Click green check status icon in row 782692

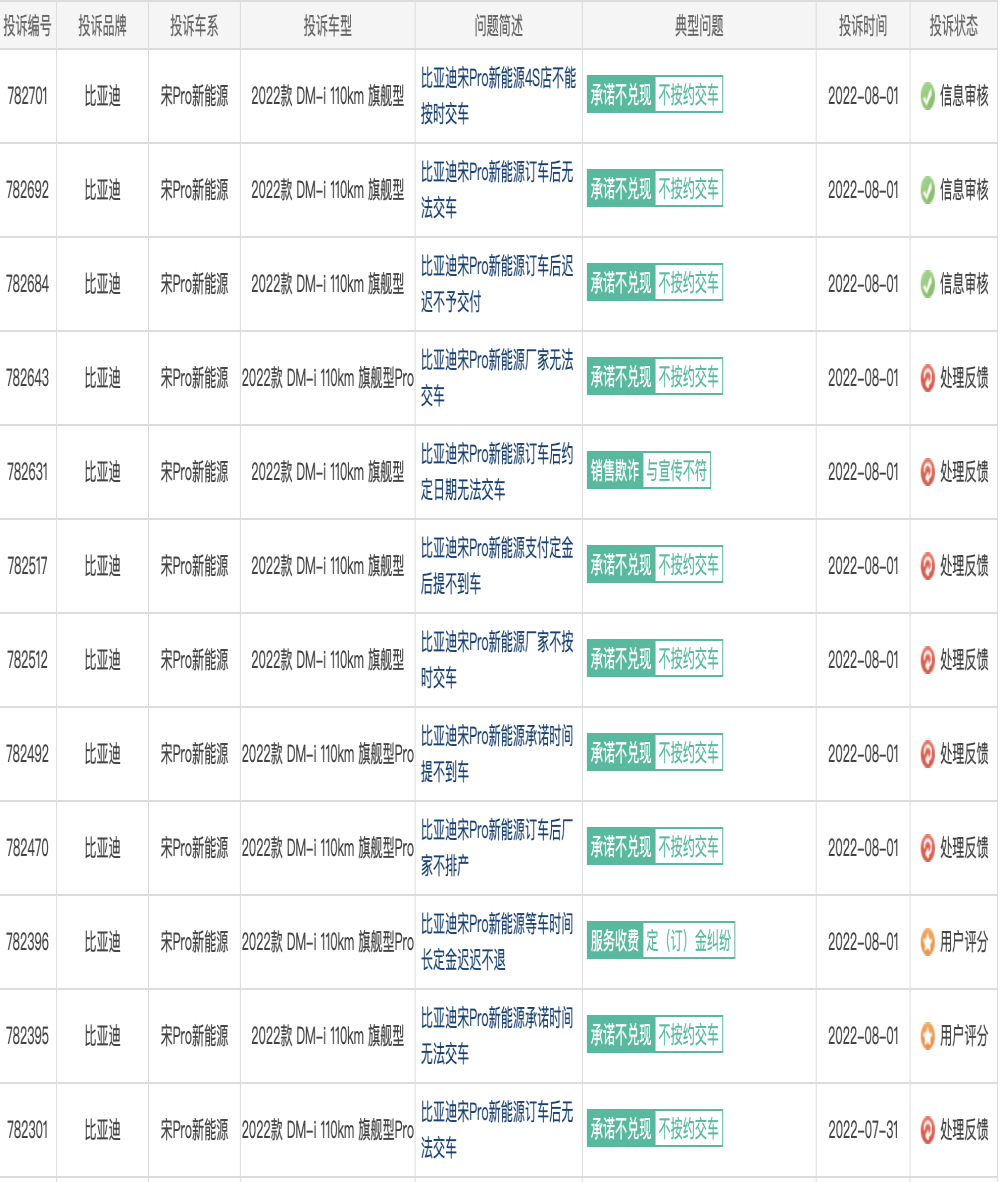coord(928,190)
